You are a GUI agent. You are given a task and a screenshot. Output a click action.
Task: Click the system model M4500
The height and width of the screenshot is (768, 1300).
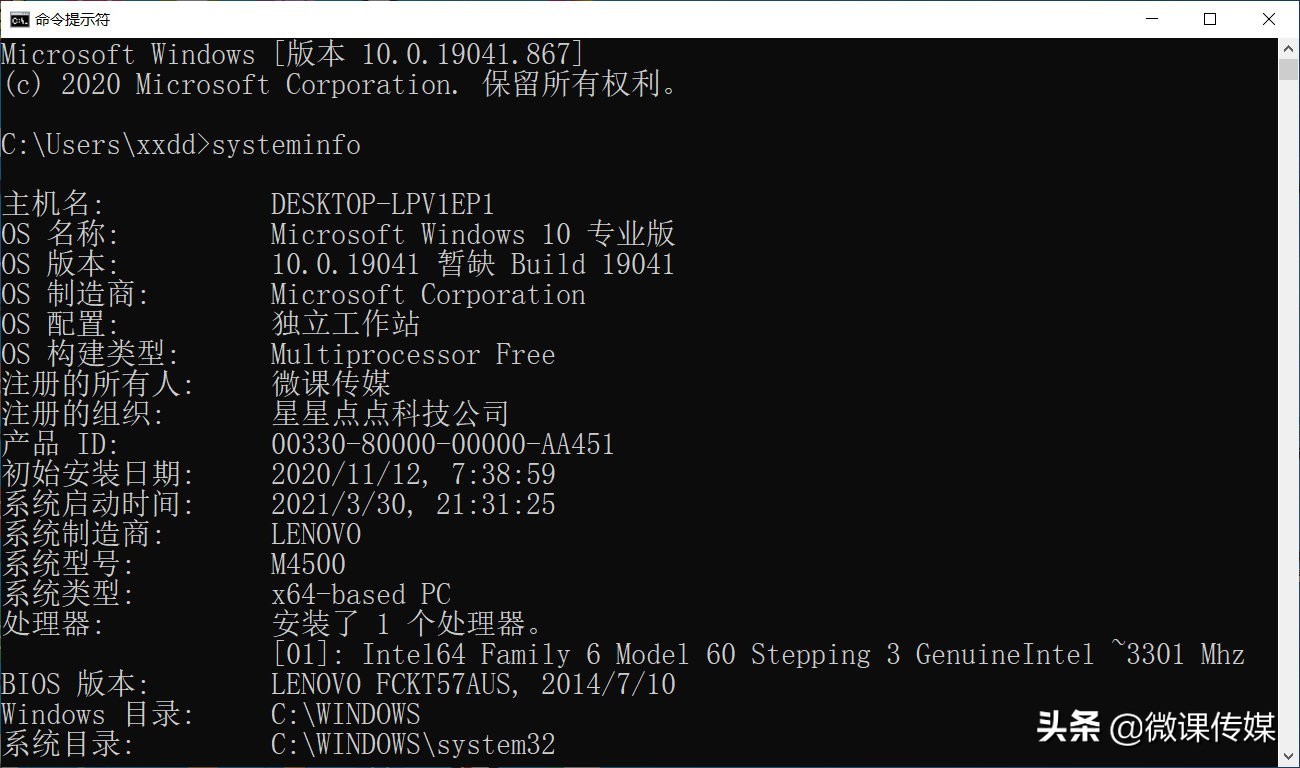point(308,564)
